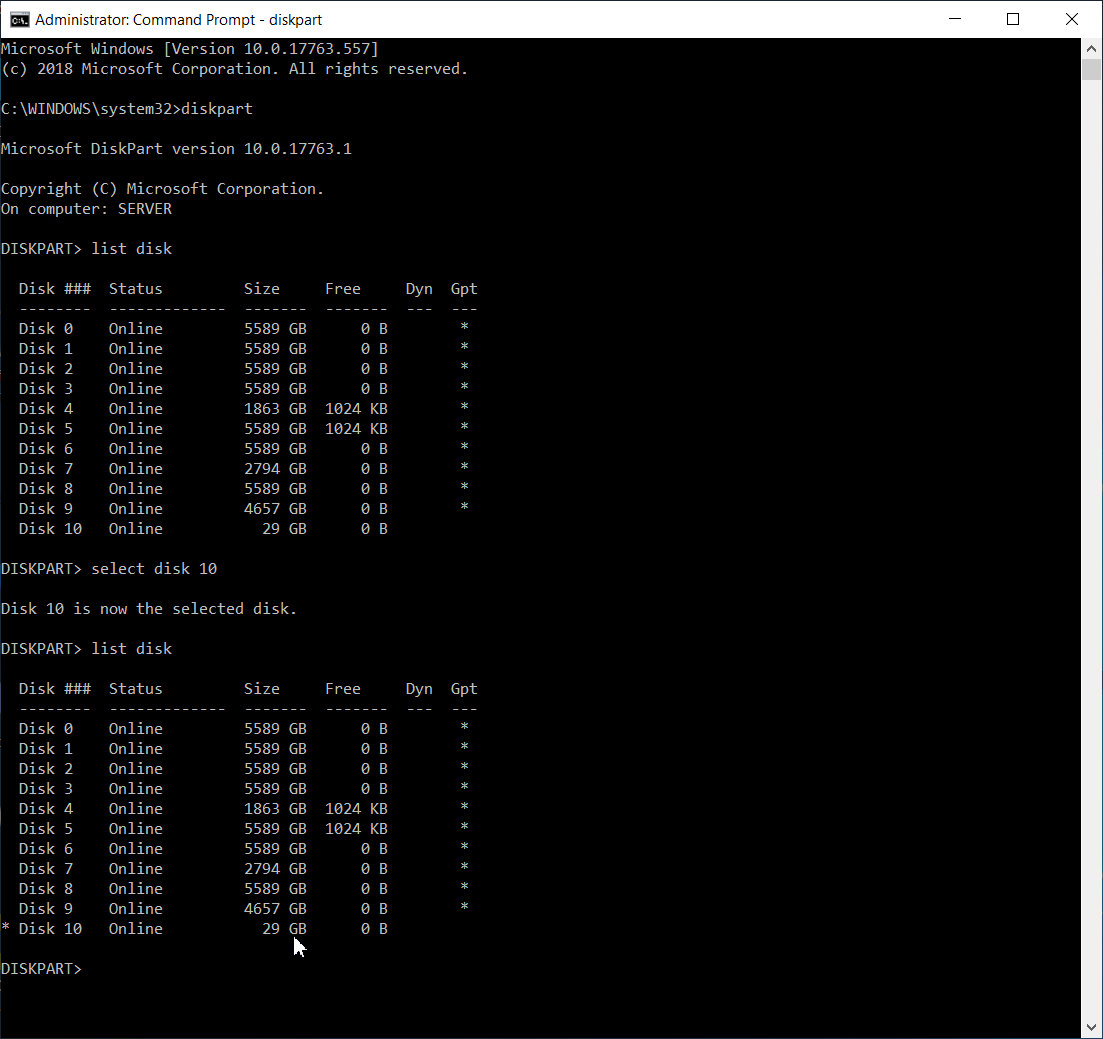Click the 'On computer: SERVER' line
The width and height of the screenshot is (1103, 1039).
coord(87,209)
